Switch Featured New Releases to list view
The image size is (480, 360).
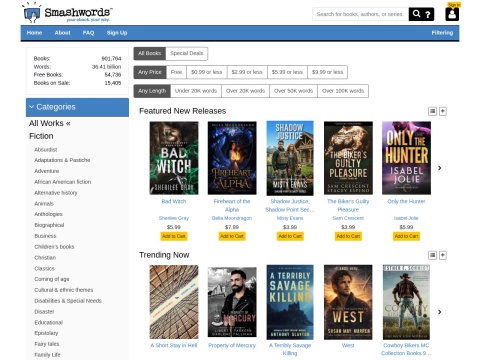[432, 111]
